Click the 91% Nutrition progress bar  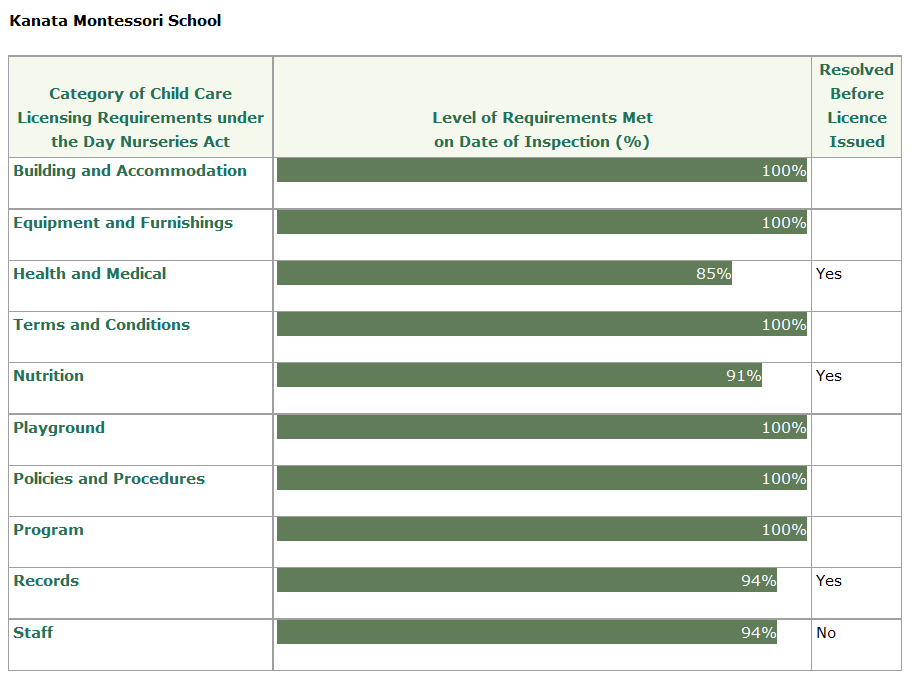click(519, 375)
